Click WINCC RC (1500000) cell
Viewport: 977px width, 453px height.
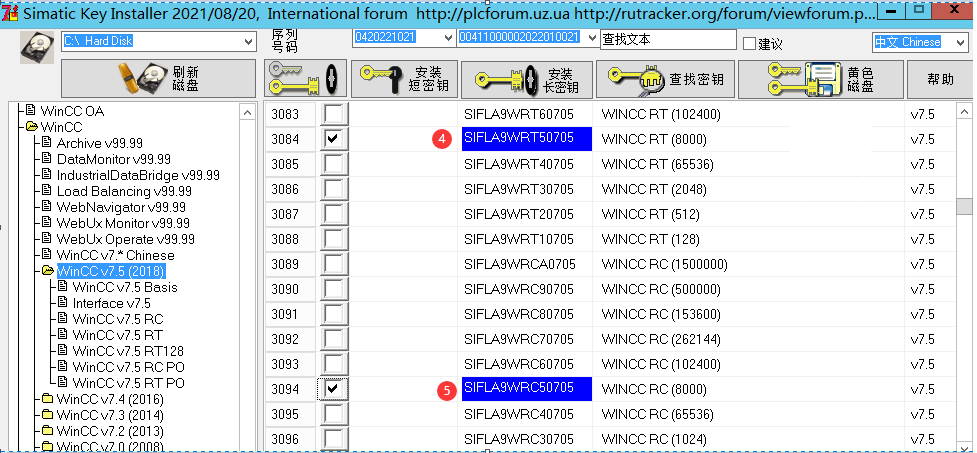(664, 265)
